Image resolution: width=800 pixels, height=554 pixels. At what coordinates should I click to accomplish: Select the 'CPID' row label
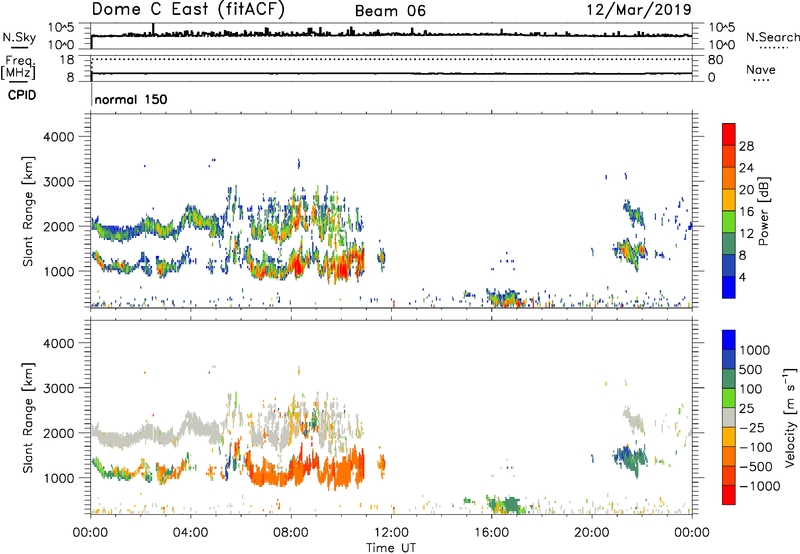pos(22,95)
